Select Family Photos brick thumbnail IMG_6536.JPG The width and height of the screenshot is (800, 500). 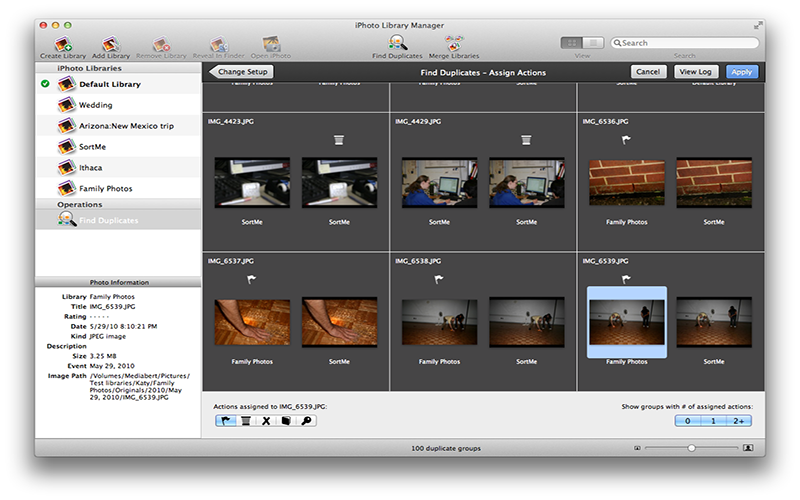(x=627, y=183)
